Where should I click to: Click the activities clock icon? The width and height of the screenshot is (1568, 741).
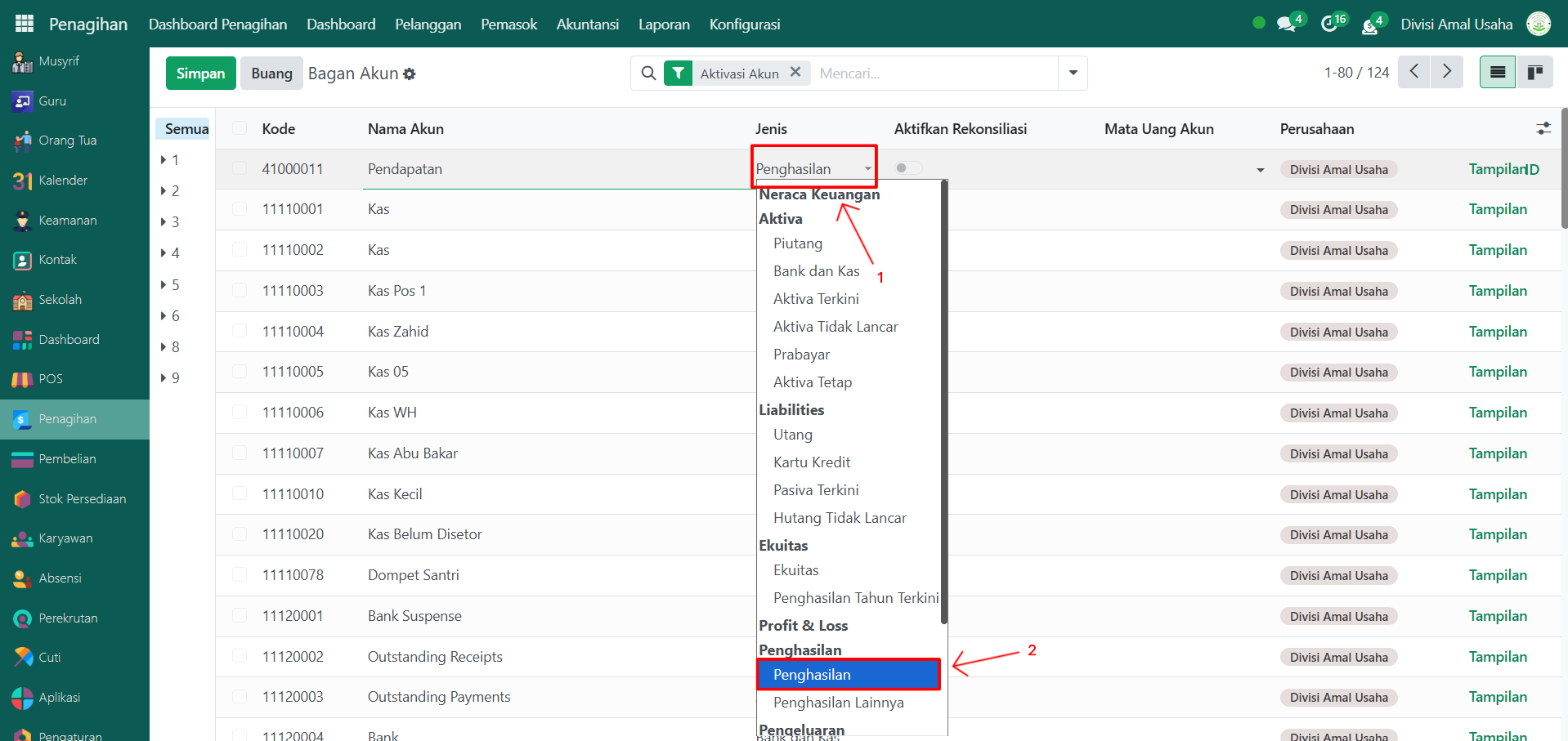tap(1329, 25)
